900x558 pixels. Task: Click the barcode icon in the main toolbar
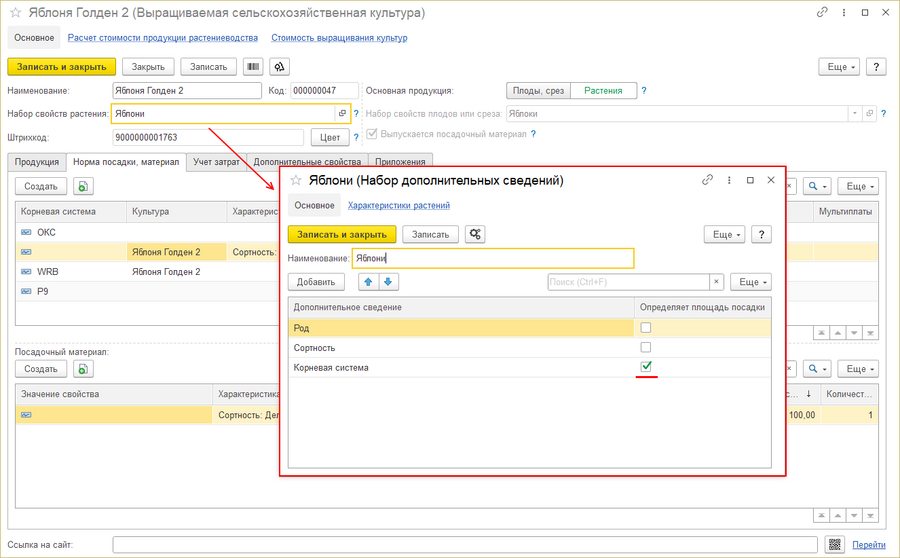click(254, 67)
